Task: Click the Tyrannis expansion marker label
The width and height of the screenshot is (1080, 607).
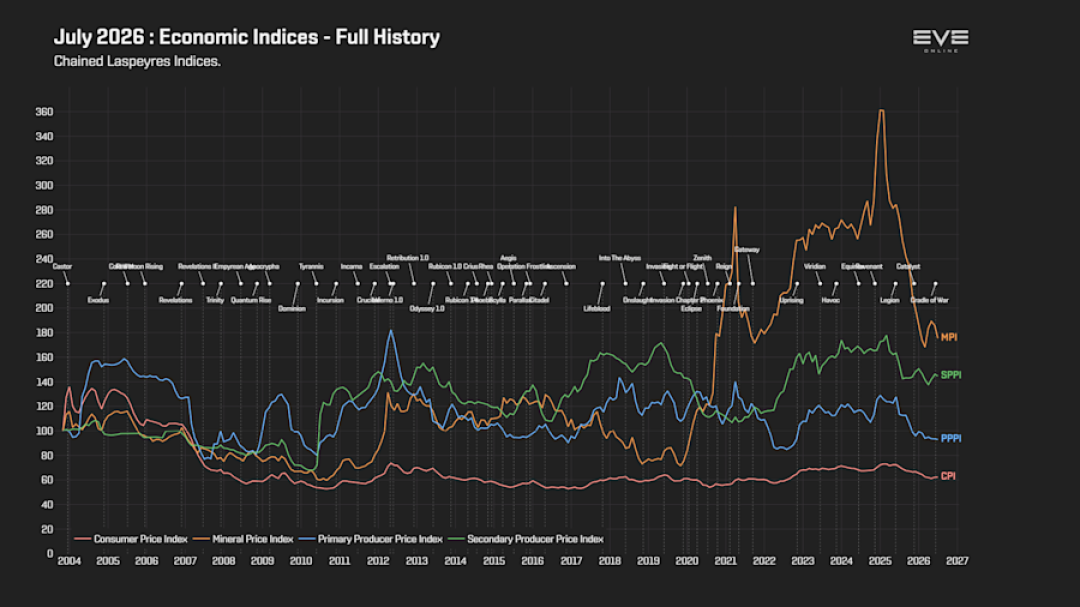Action: [311, 267]
